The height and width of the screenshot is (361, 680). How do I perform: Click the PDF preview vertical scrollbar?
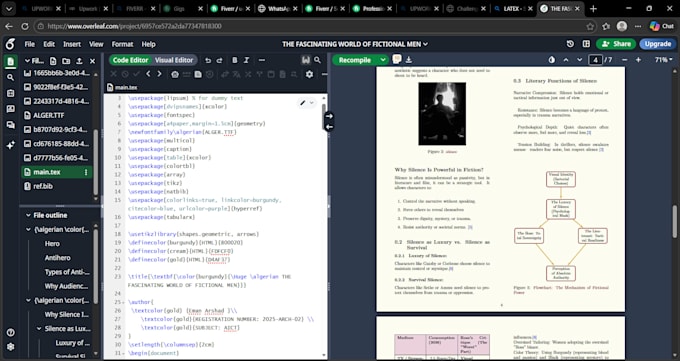click(x=675, y=222)
